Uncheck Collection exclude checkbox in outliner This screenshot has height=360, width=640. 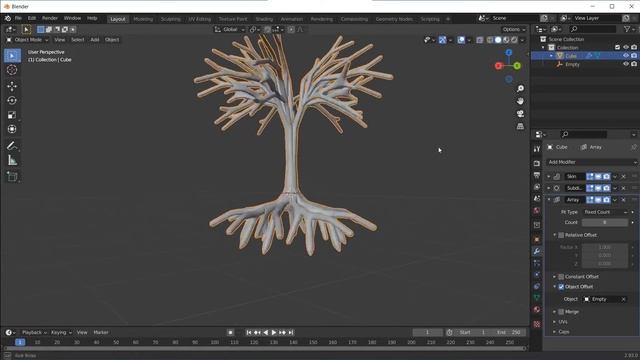617,47
